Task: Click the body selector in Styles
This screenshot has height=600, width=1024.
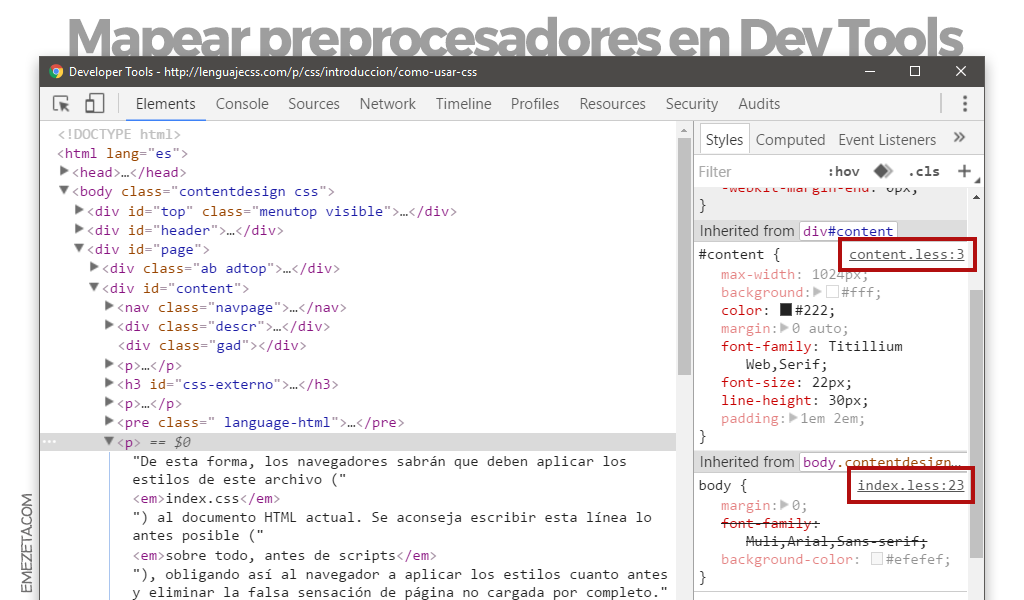Action: (x=714, y=486)
